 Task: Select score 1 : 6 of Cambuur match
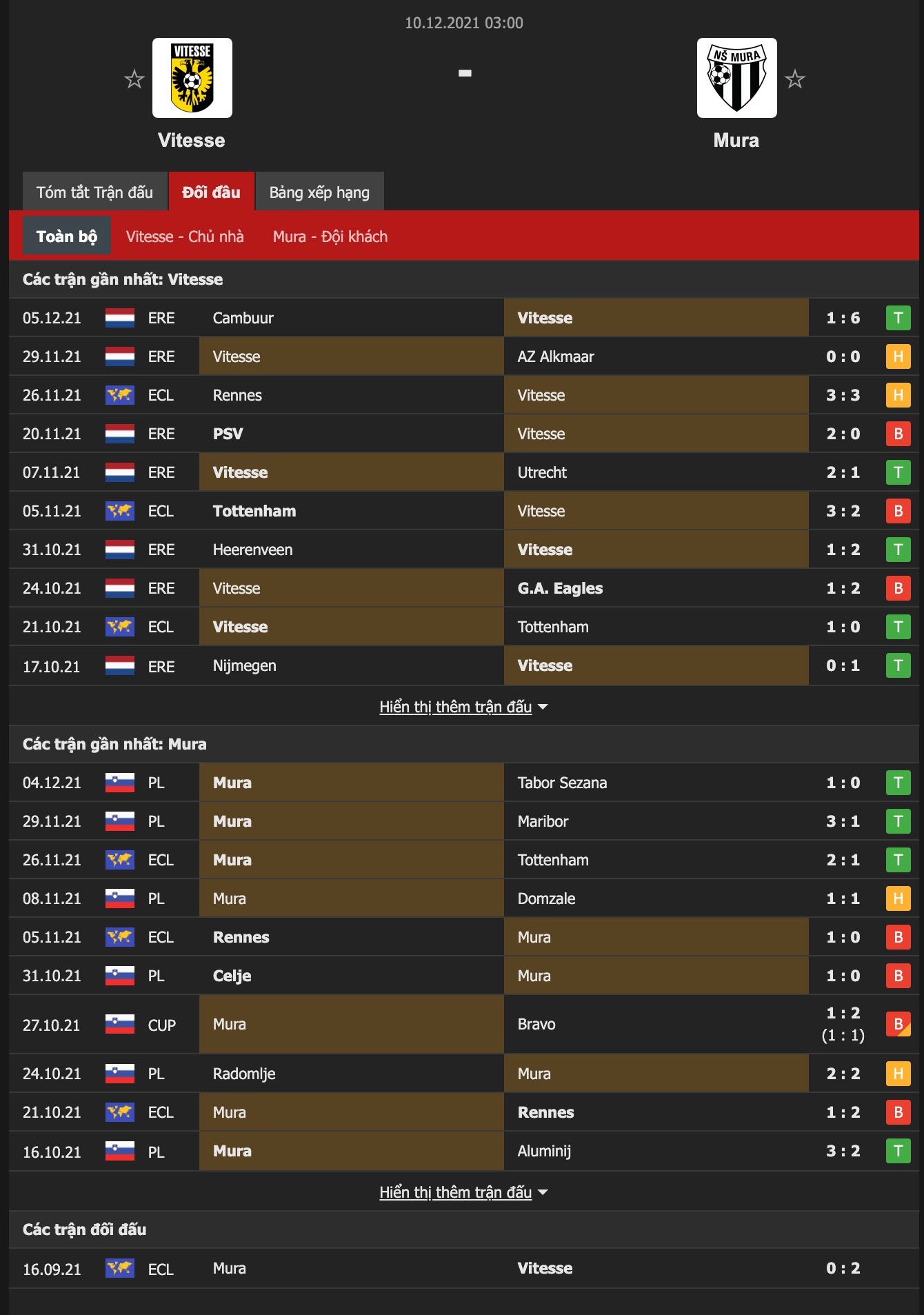[x=843, y=318]
